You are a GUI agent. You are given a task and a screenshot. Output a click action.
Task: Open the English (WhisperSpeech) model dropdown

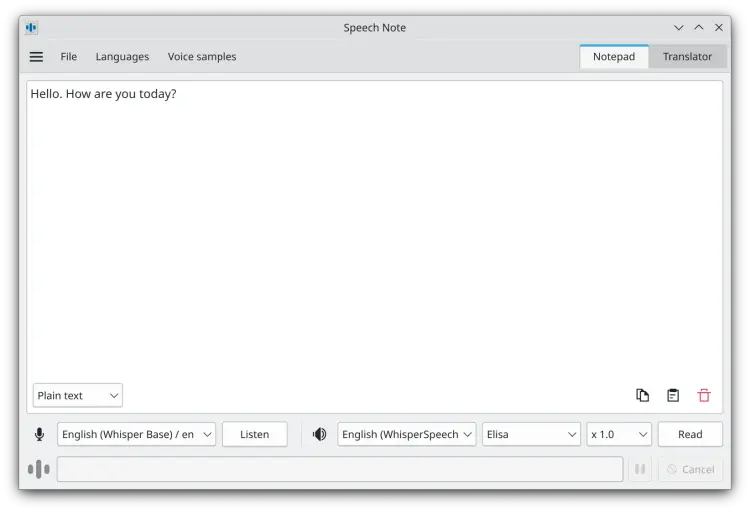pos(407,434)
